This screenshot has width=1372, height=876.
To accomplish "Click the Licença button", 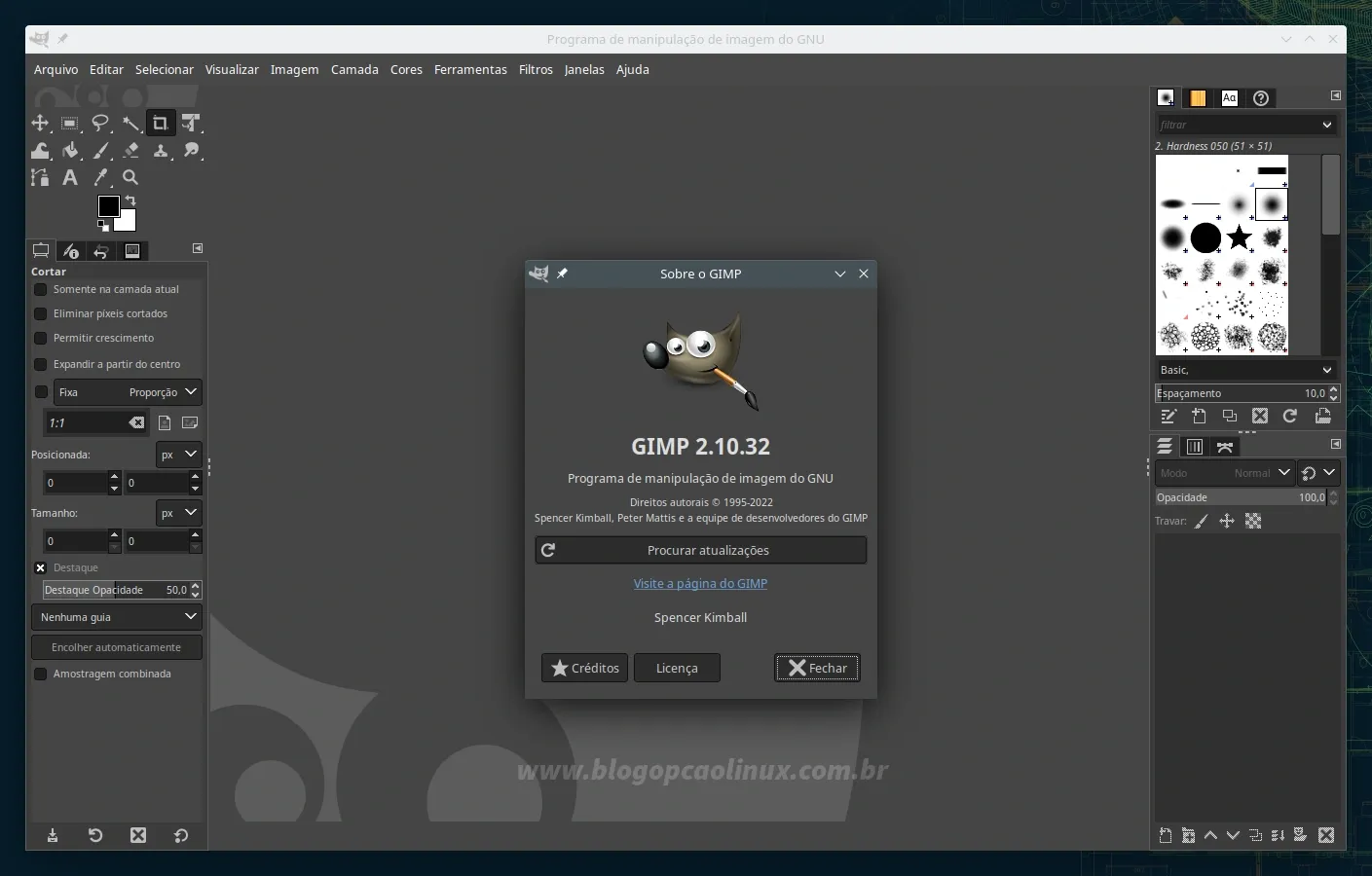I will [677, 668].
